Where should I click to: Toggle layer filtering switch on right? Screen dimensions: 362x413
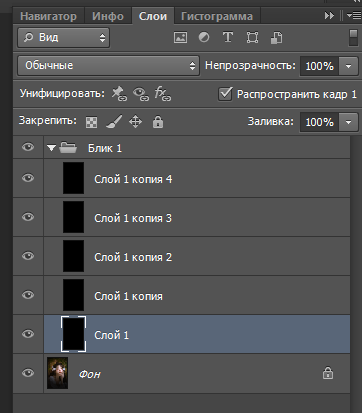click(353, 38)
